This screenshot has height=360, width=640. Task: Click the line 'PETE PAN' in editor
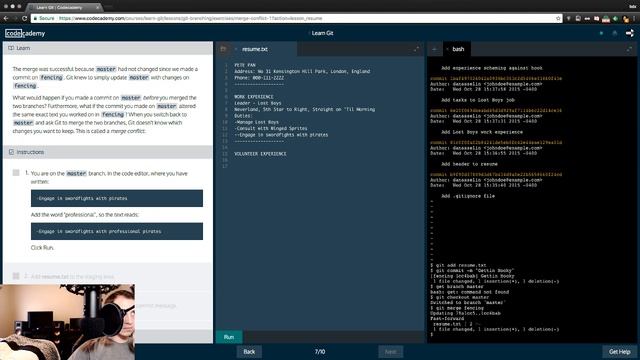(x=245, y=65)
